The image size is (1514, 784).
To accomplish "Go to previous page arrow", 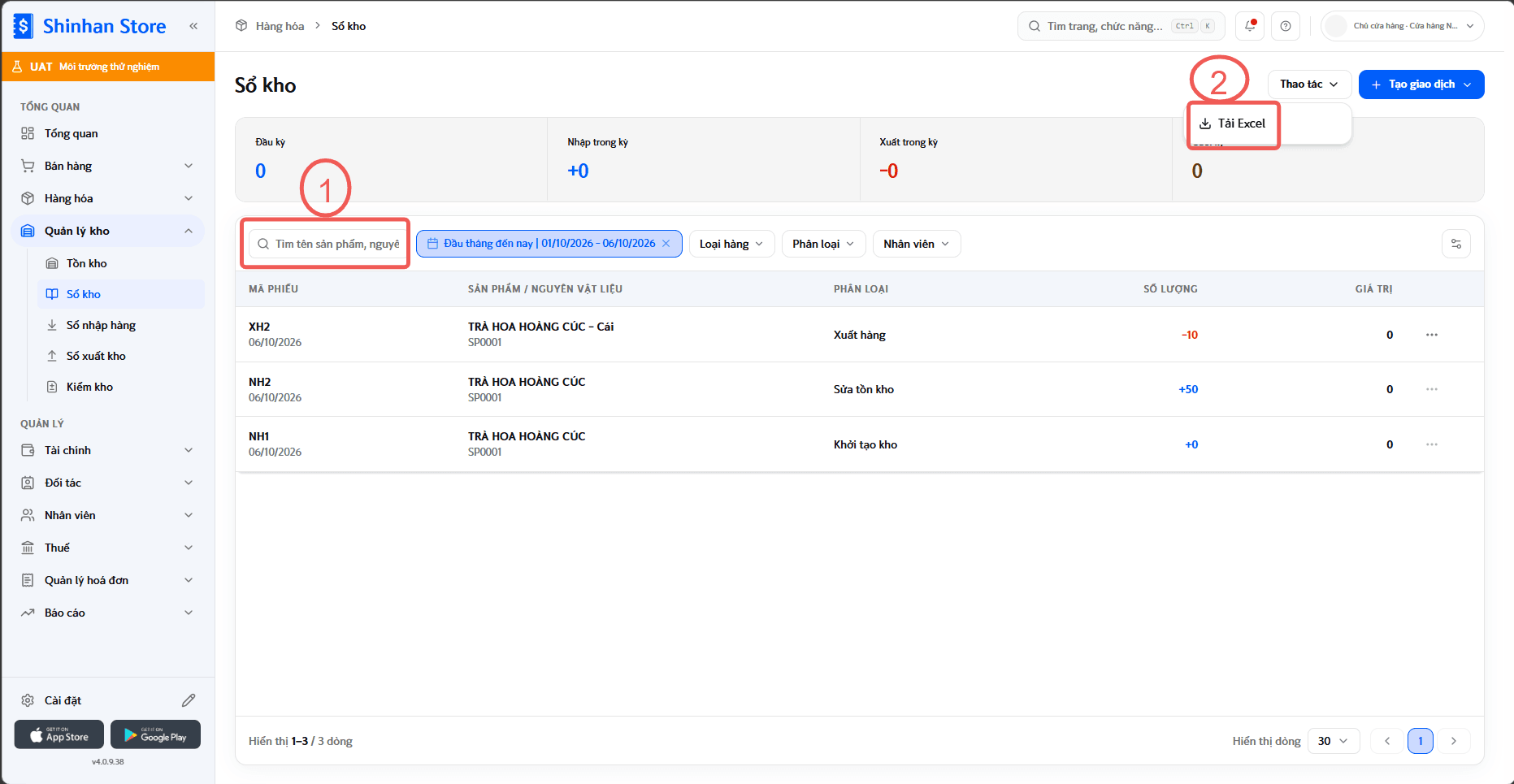I will 1387,741.
